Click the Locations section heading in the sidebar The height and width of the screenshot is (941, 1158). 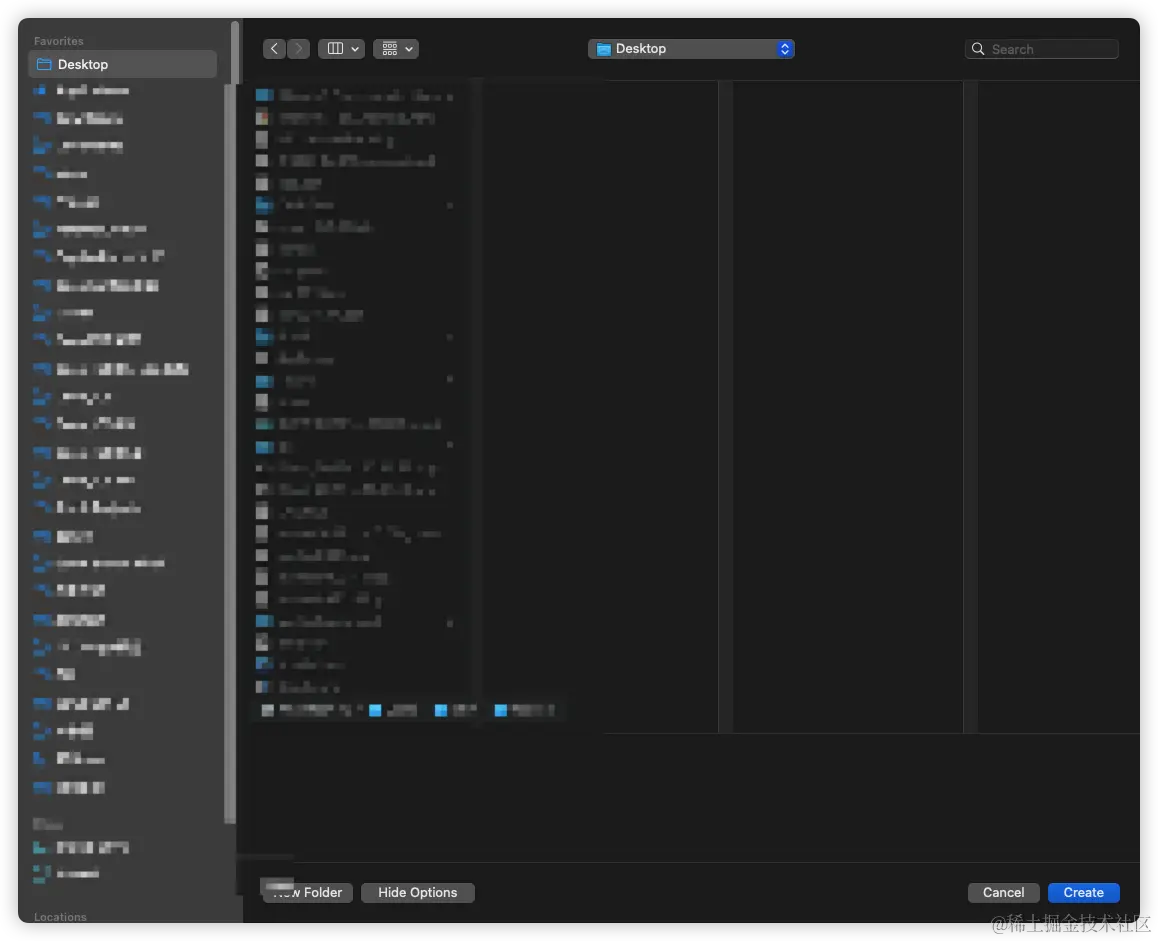click(59, 916)
